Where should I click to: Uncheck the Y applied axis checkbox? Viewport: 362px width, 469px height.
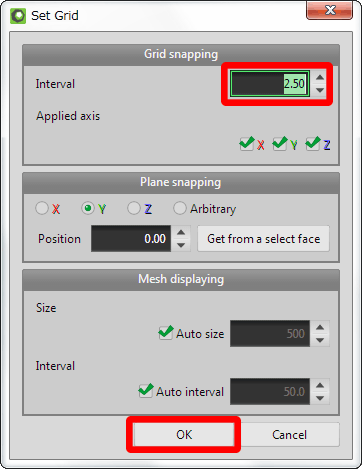pyautogui.click(x=279, y=144)
